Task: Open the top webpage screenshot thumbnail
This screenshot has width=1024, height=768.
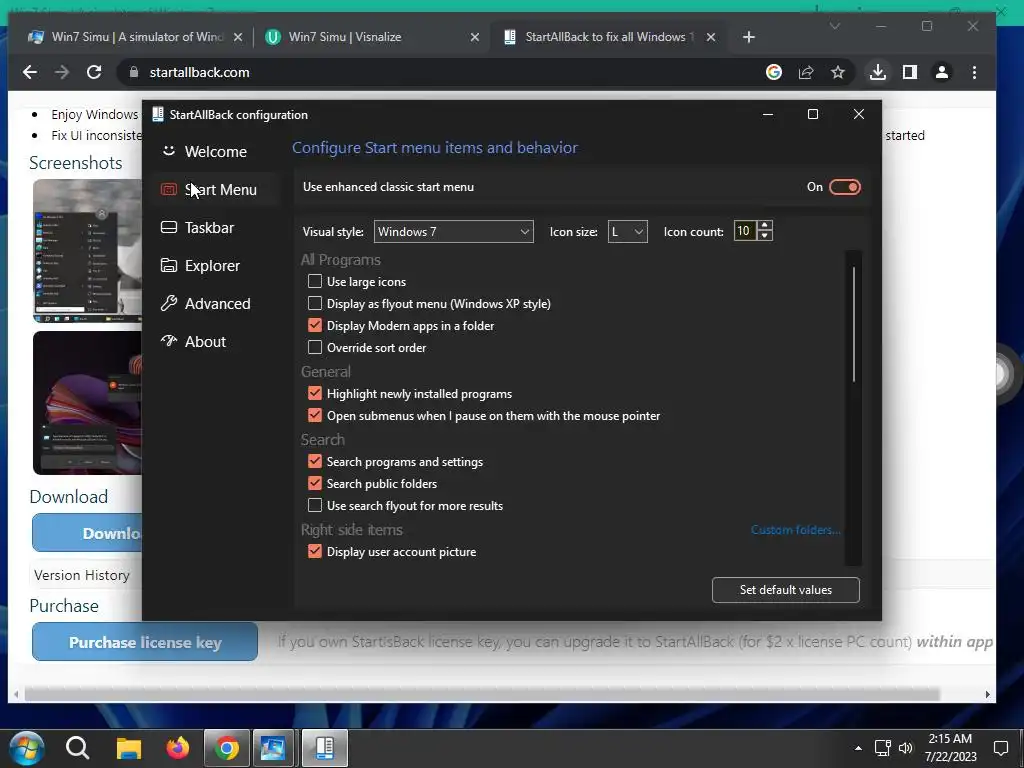Action: 88,251
